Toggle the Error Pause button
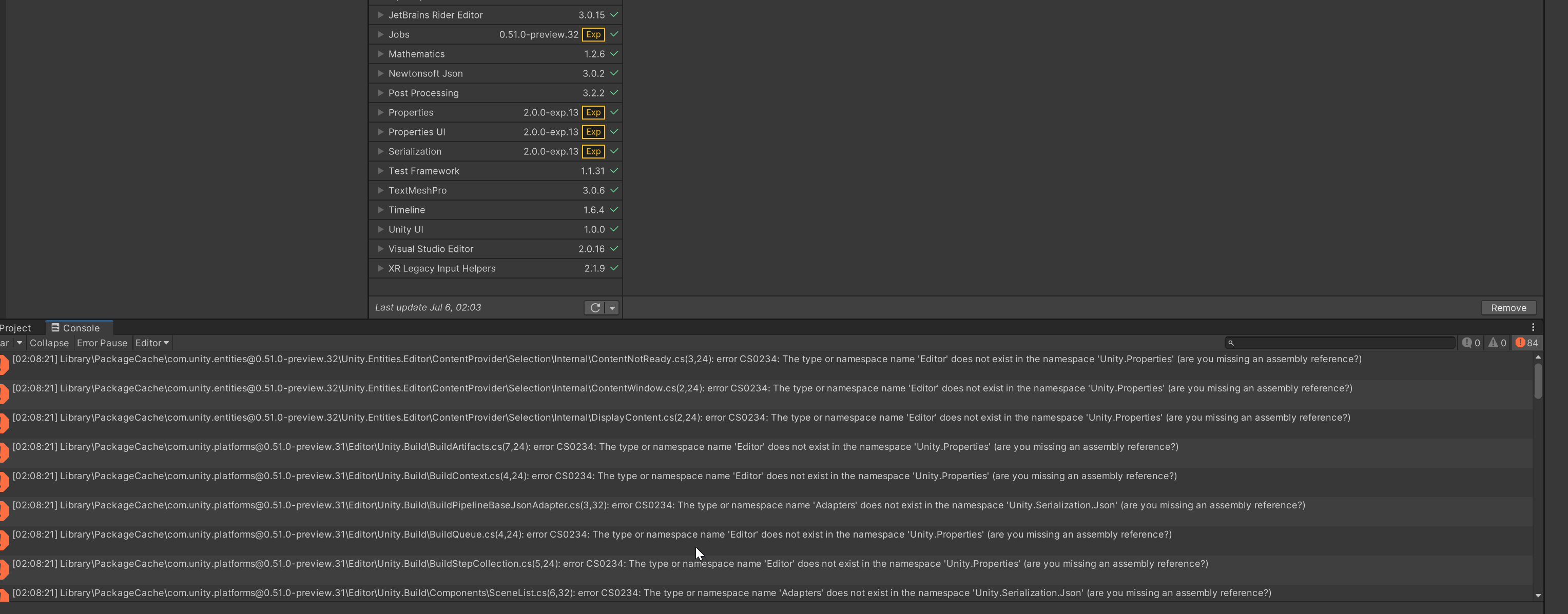Screen dimensions: 1568x614 [x=102, y=343]
